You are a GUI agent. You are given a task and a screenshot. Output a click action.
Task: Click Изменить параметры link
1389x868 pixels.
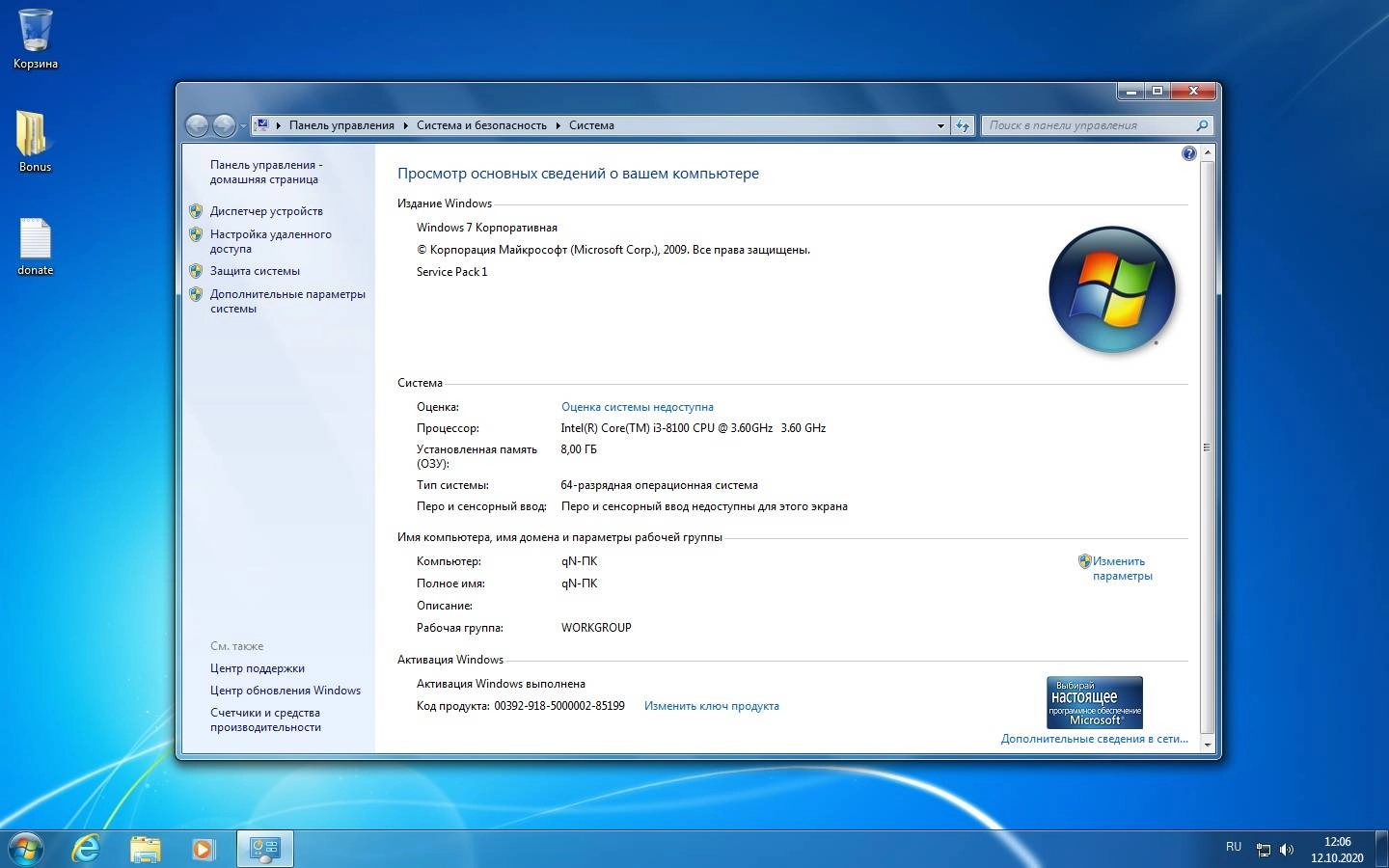(1122, 568)
